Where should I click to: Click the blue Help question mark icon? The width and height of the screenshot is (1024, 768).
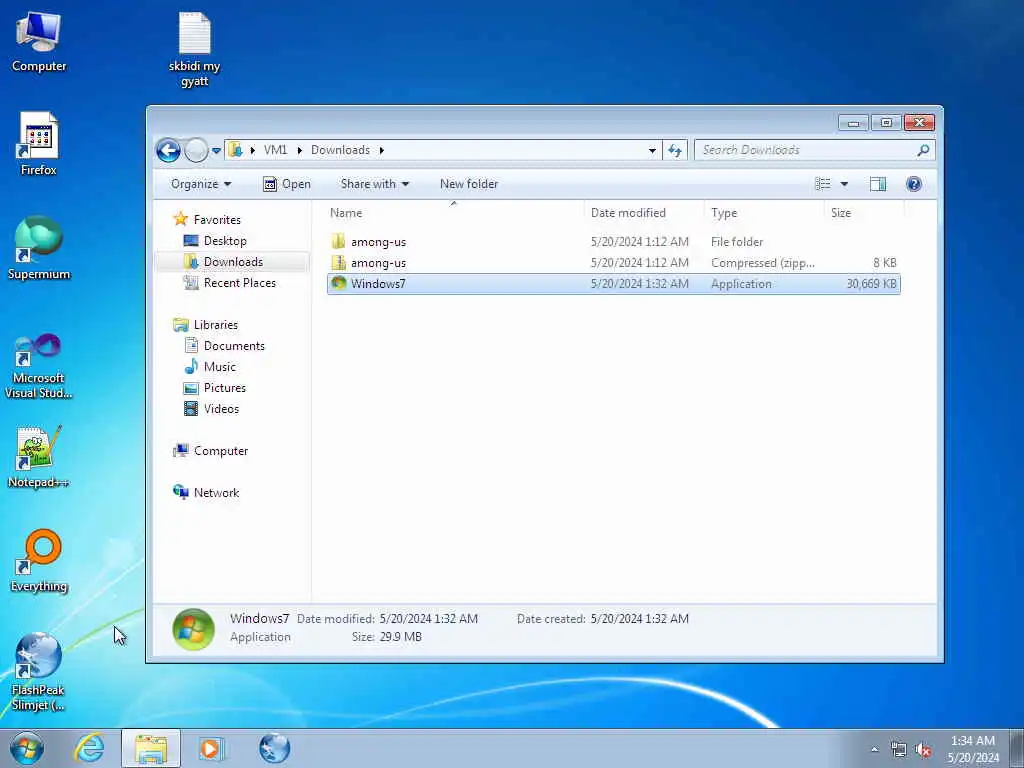[x=914, y=184]
